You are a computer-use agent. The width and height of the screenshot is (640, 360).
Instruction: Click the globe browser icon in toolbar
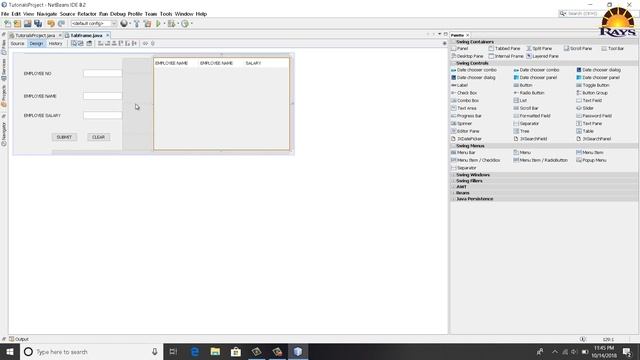click(x=124, y=24)
